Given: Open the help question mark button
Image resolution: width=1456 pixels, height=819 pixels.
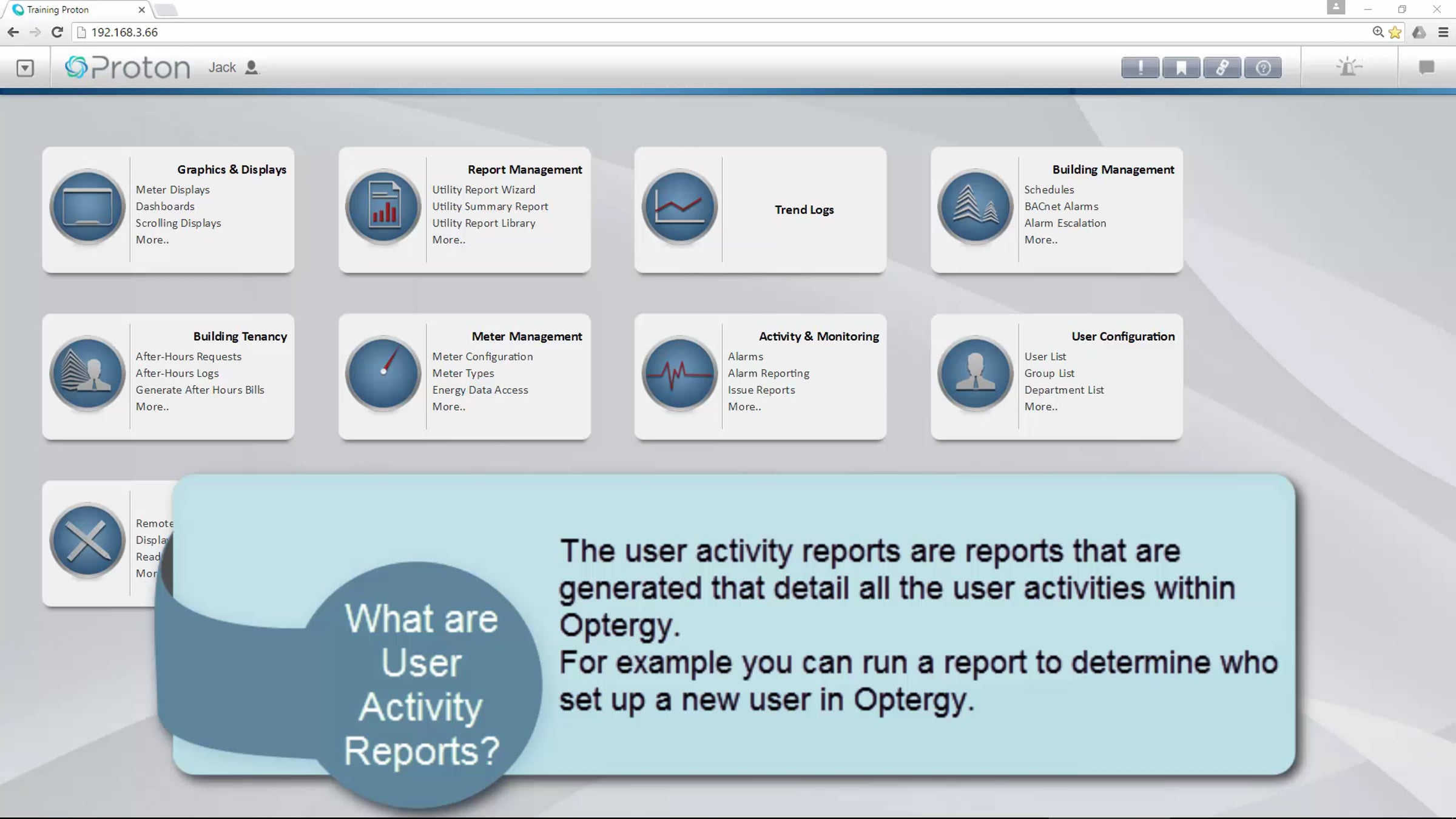Looking at the screenshot, I should 1263,67.
